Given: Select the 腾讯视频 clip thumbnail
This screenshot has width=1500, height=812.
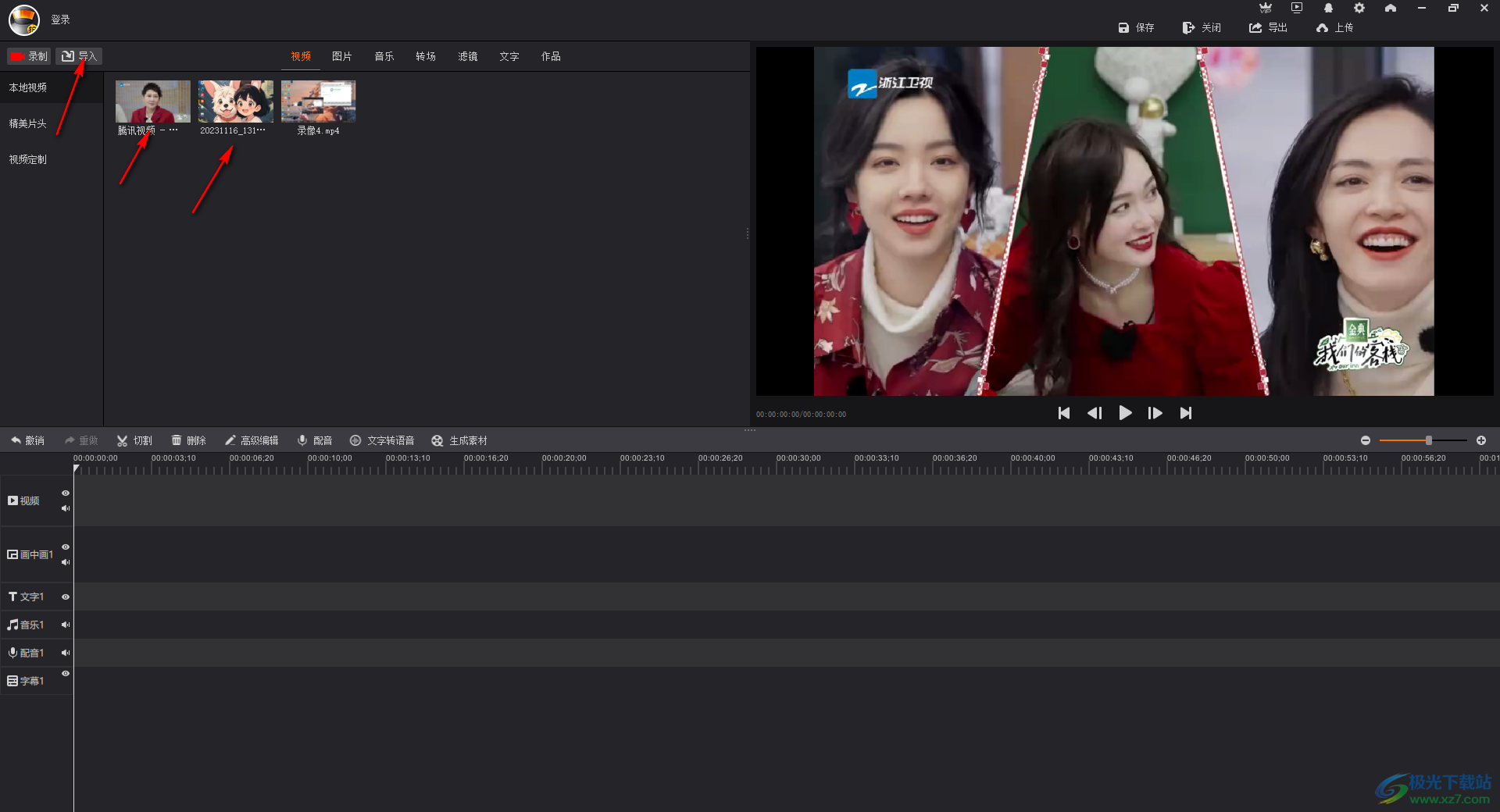Looking at the screenshot, I should (152, 101).
